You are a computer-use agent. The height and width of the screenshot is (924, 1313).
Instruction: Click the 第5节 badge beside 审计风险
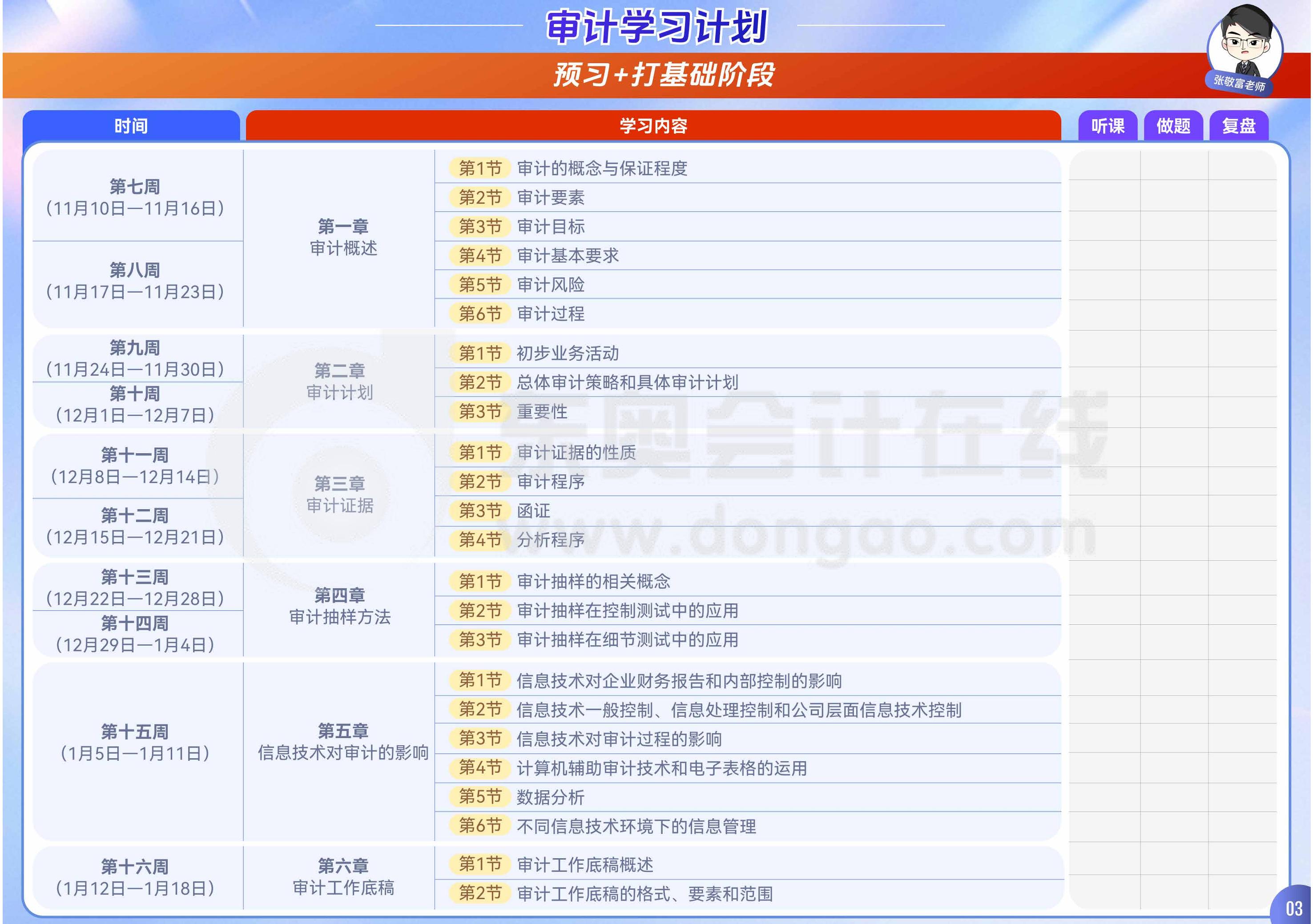(x=480, y=284)
